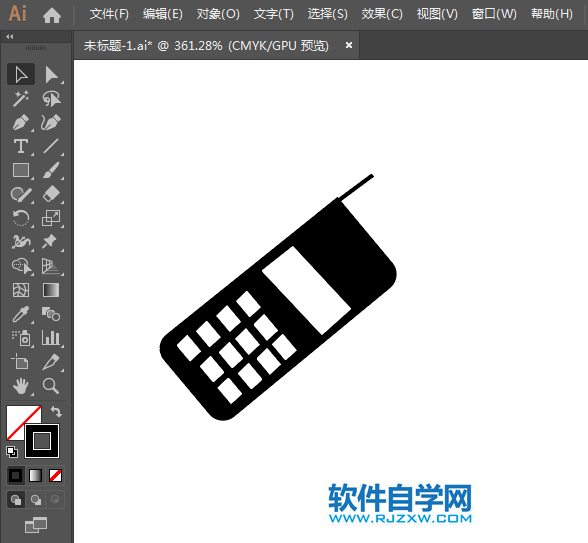Open the 帮助(H) menu
This screenshot has height=543, width=588.
552,14
